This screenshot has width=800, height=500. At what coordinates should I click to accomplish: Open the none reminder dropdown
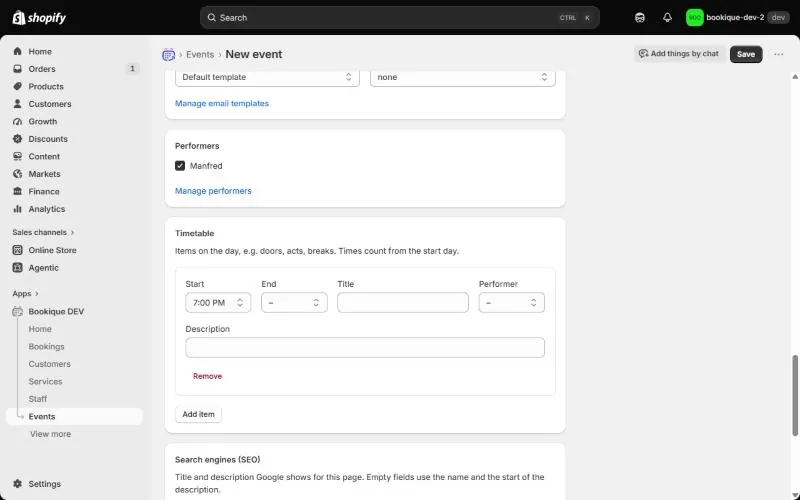(463, 78)
